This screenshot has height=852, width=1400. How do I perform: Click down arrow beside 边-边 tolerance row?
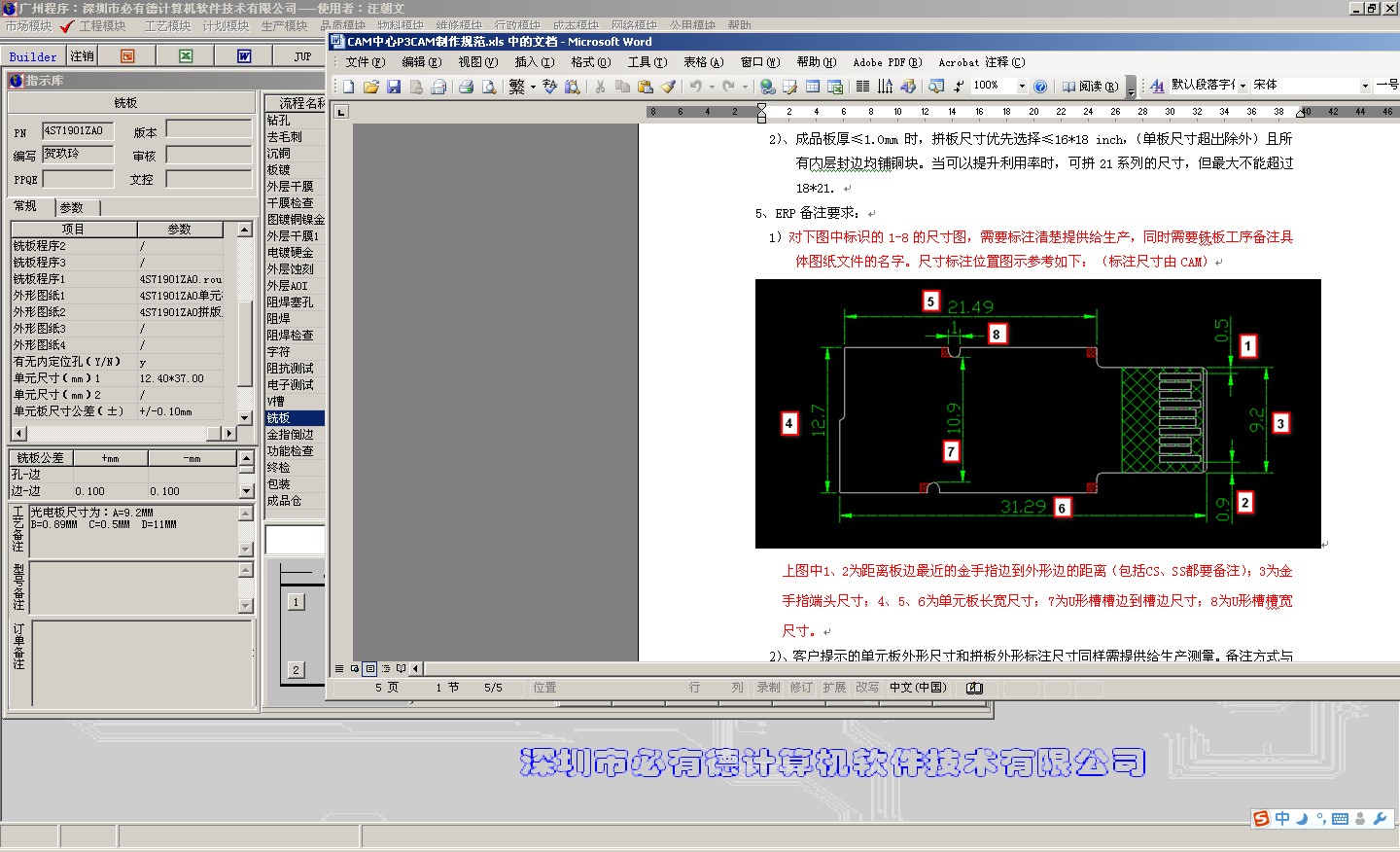point(246,492)
